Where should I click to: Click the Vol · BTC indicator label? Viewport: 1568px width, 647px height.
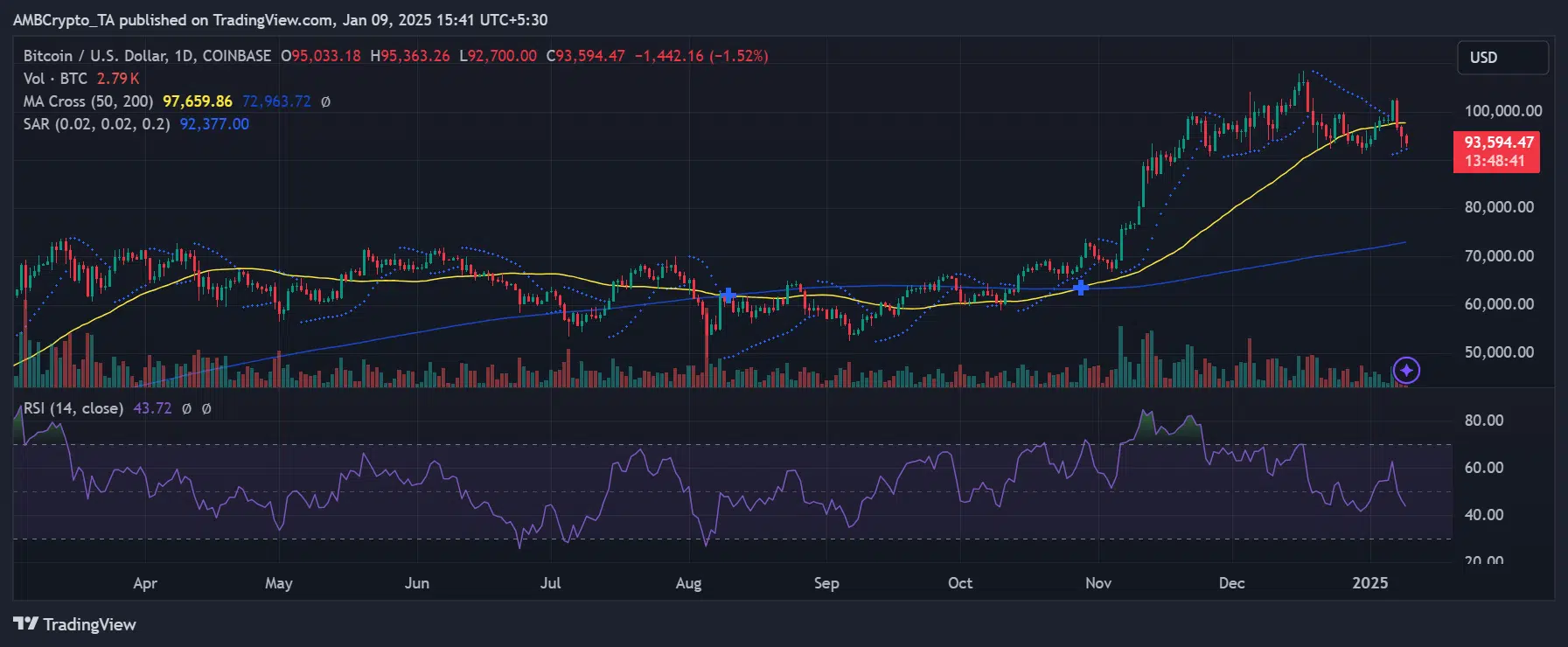click(55, 79)
